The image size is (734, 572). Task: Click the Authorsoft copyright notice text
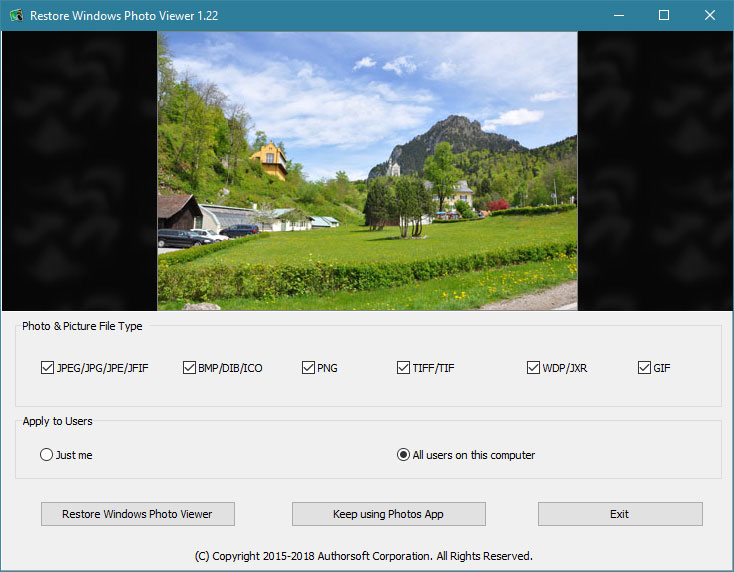(x=363, y=555)
